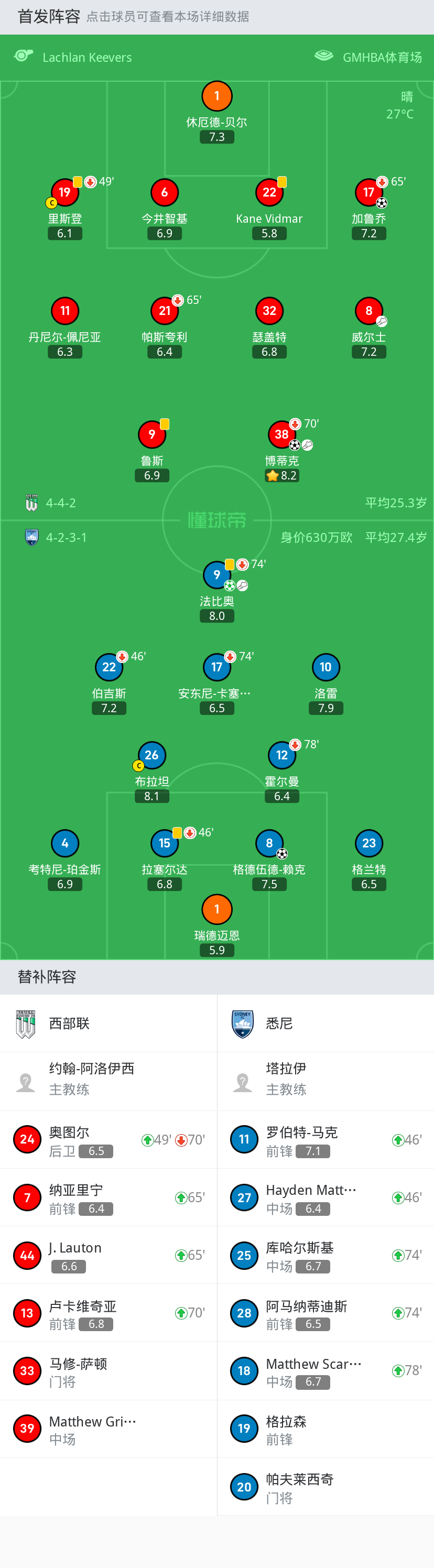This screenshot has height=1568, width=434.
Task: Click 布拉坦 captain number 26 badge
Action: pyautogui.click(x=151, y=755)
